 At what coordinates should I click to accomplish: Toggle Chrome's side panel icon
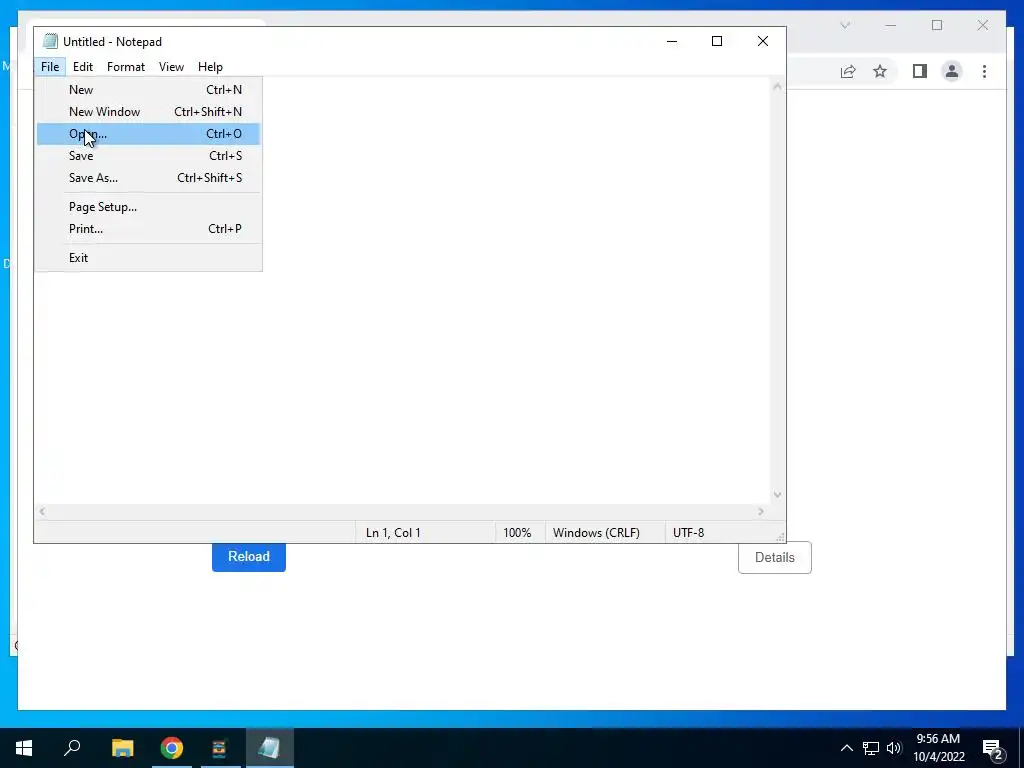pos(920,71)
